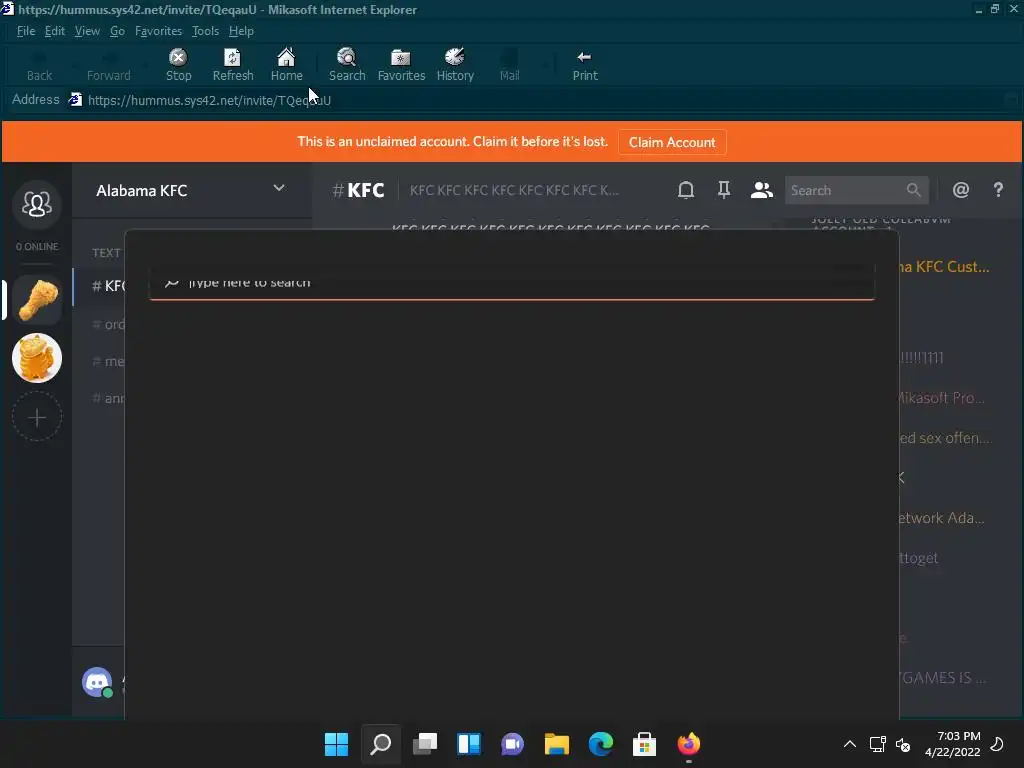Click the search magnifier icon in Discord
This screenshot has width=1024, height=768.
point(913,190)
